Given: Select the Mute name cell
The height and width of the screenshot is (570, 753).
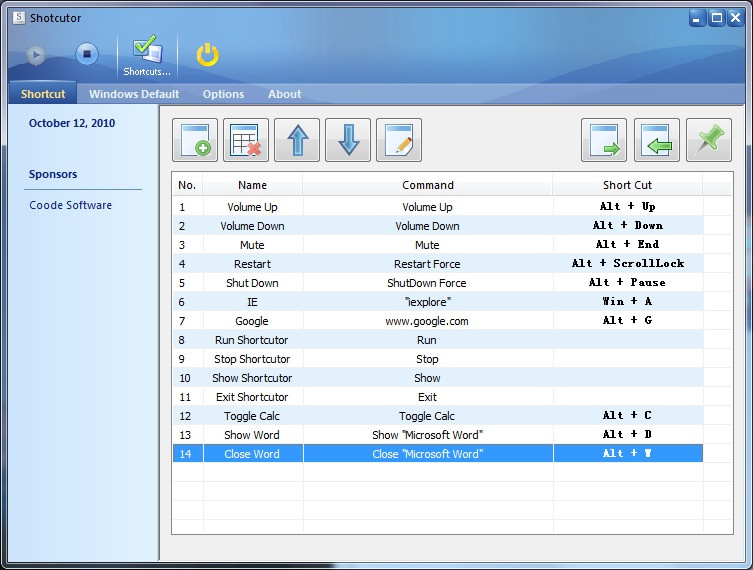Looking at the screenshot, I should 253,245.
